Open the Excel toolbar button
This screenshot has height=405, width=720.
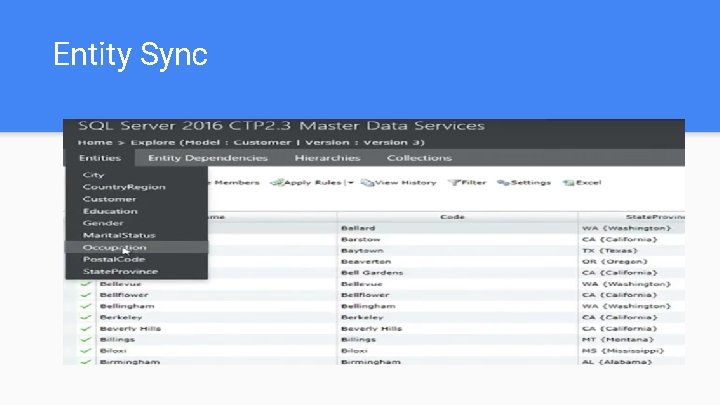click(589, 183)
